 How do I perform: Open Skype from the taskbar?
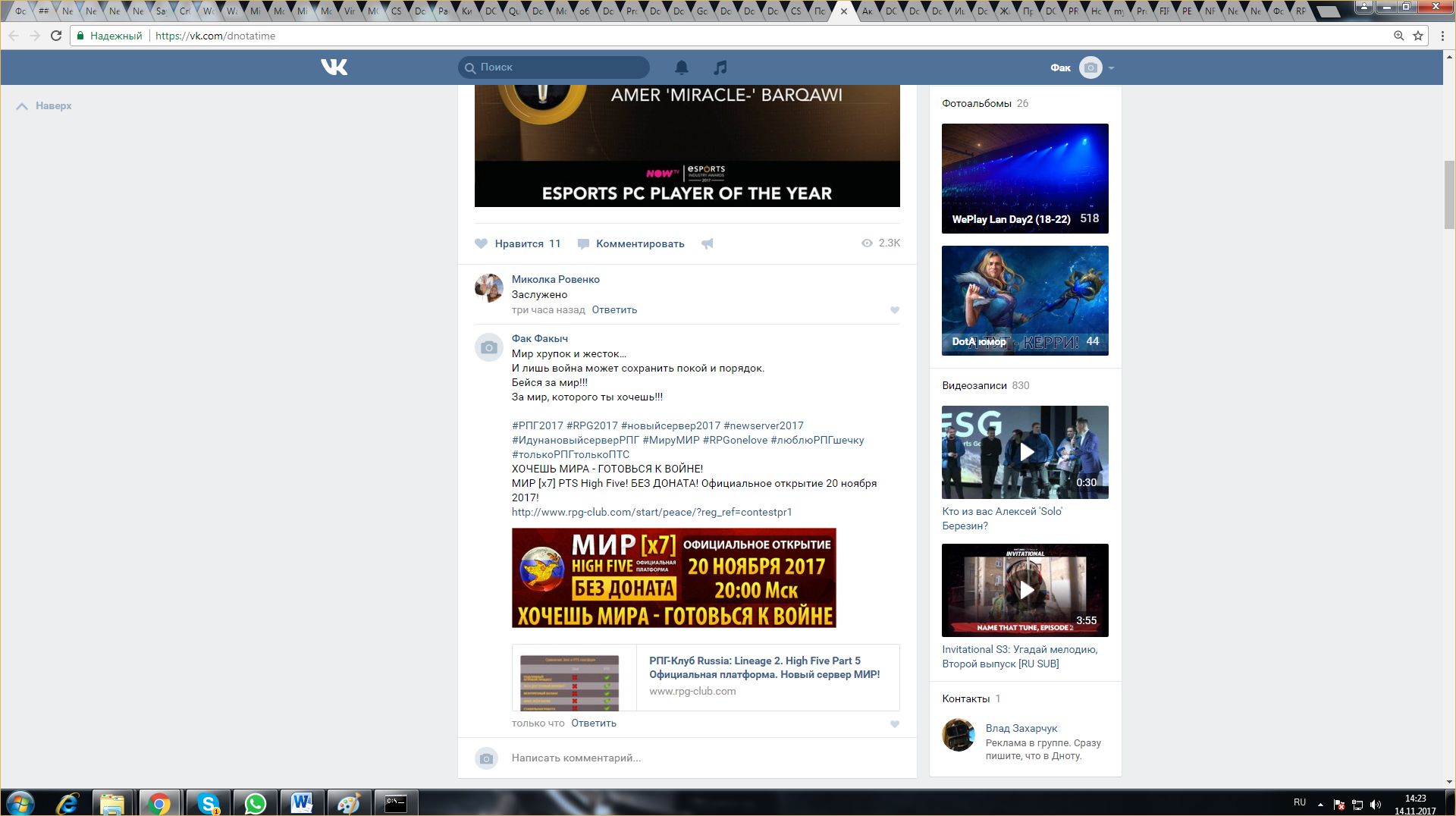tap(208, 803)
